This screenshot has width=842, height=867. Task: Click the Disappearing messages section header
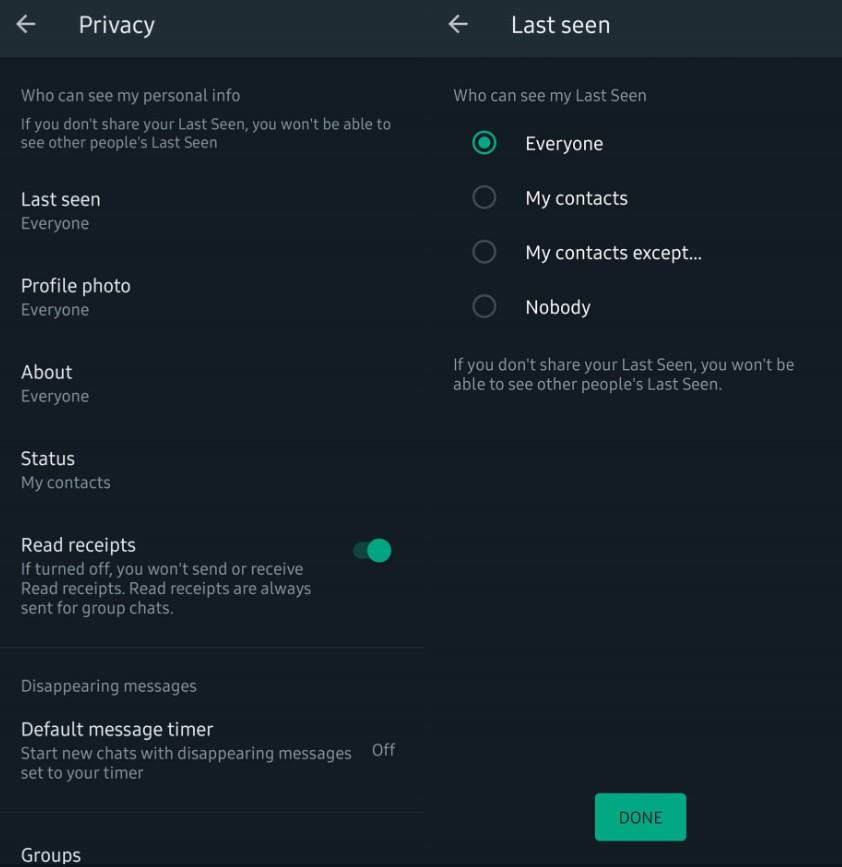(108, 686)
